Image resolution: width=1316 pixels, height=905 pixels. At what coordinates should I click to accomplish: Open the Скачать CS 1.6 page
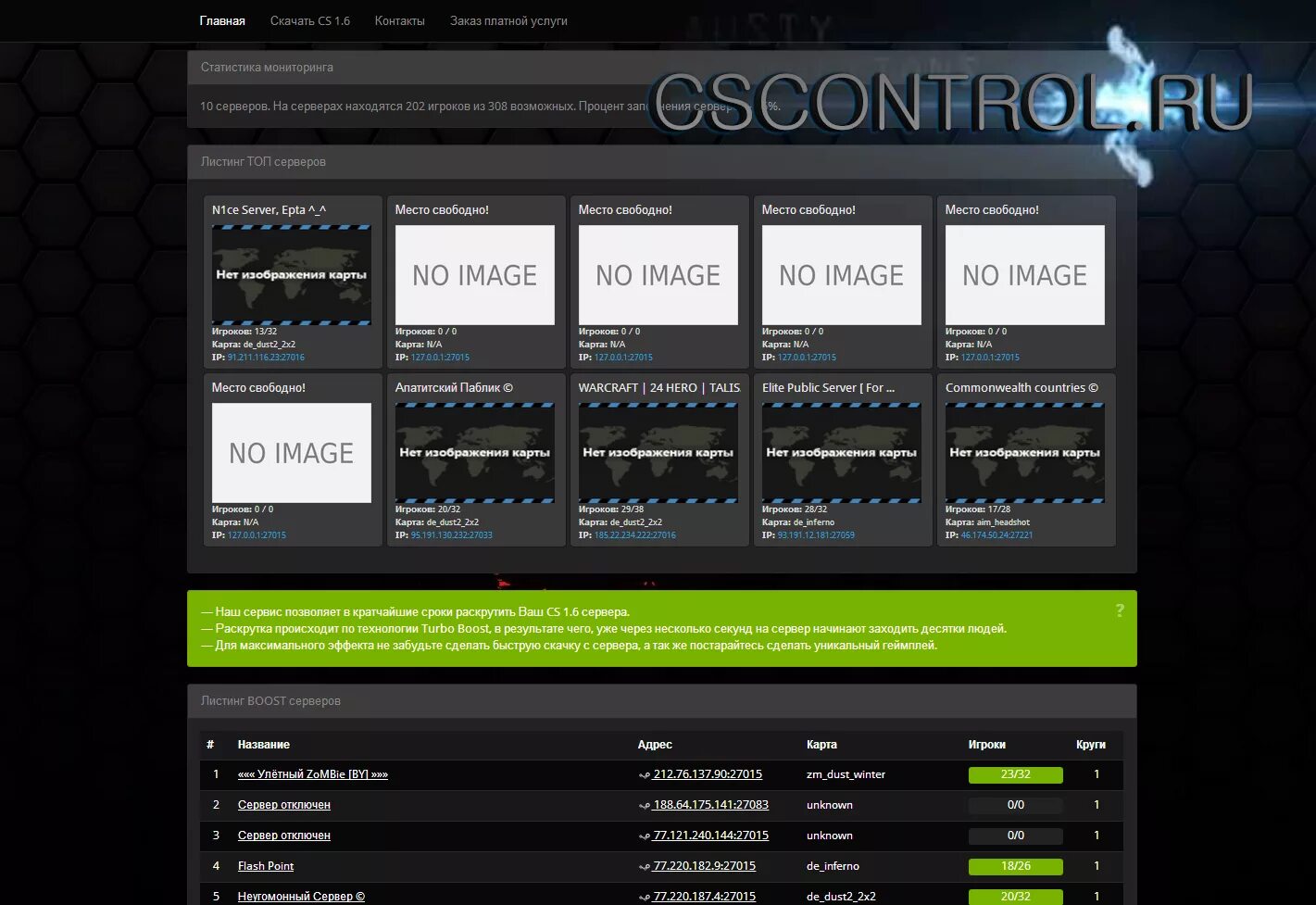[x=310, y=20]
